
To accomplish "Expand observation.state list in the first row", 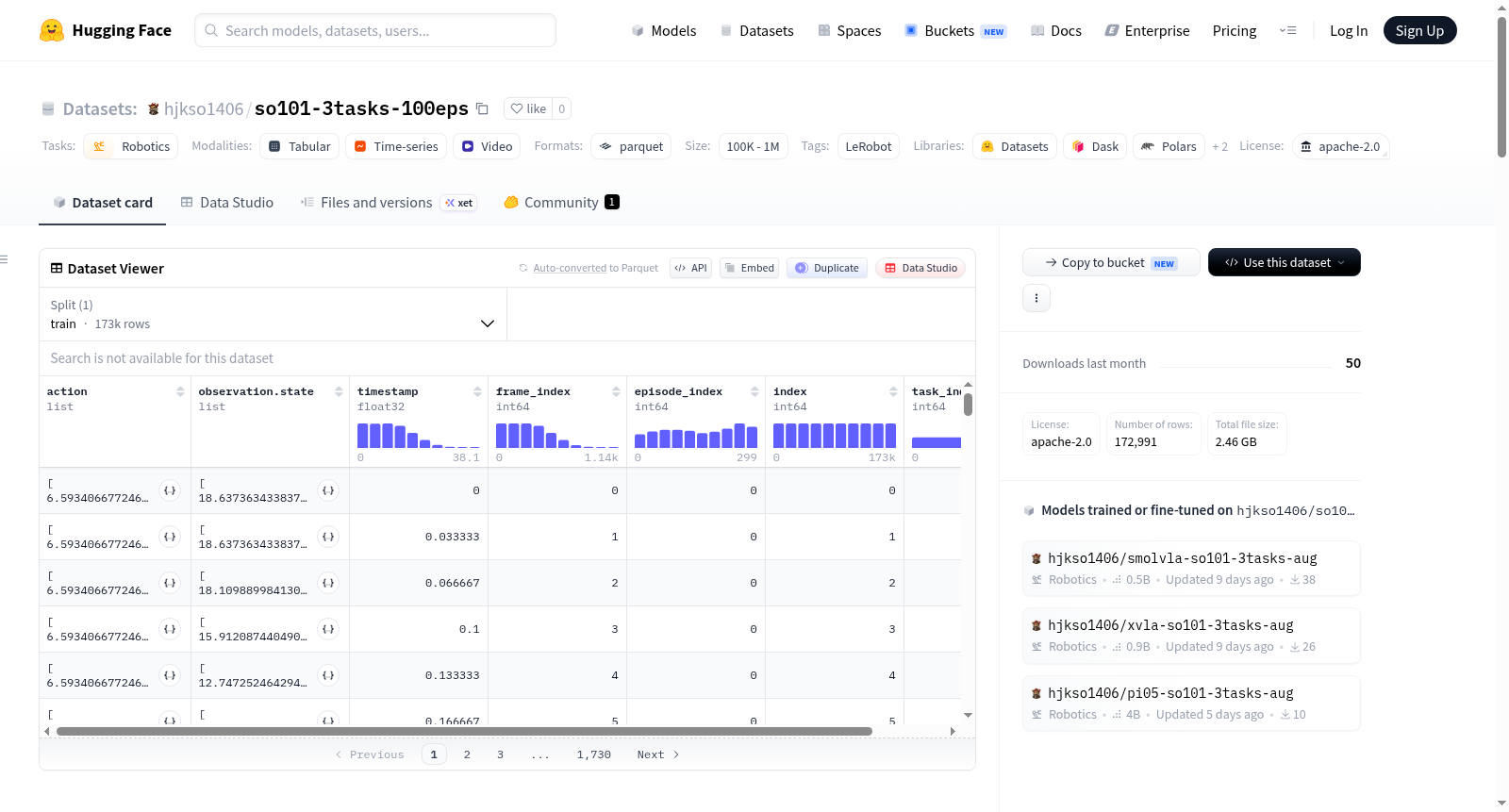I will [328, 490].
